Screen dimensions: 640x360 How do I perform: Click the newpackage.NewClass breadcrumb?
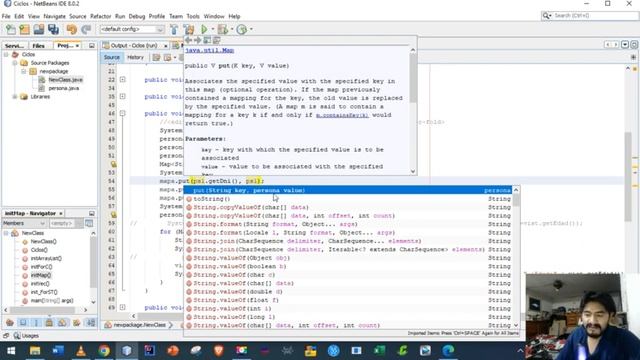pos(140,325)
